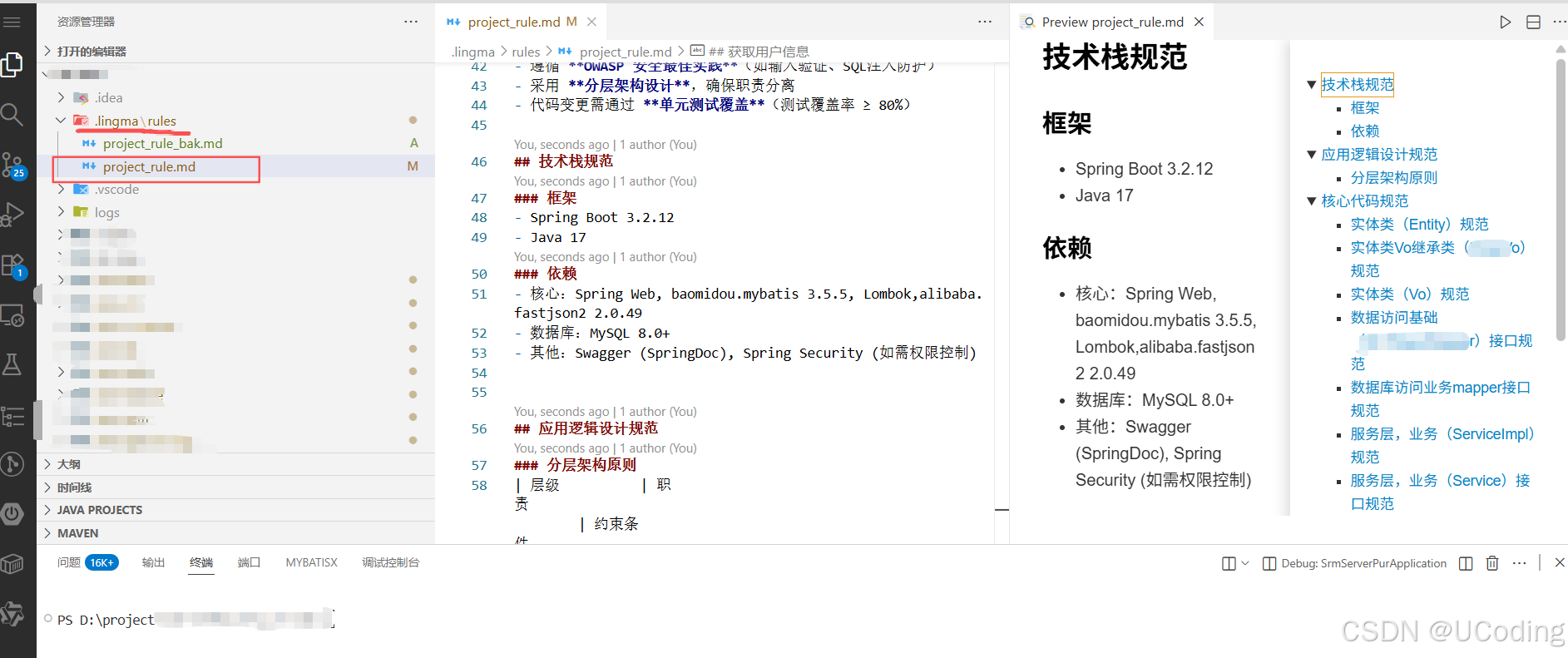Click line number 52 in the editor
The height and width of the screenshot is (658, 1568).
pos(479,334)
